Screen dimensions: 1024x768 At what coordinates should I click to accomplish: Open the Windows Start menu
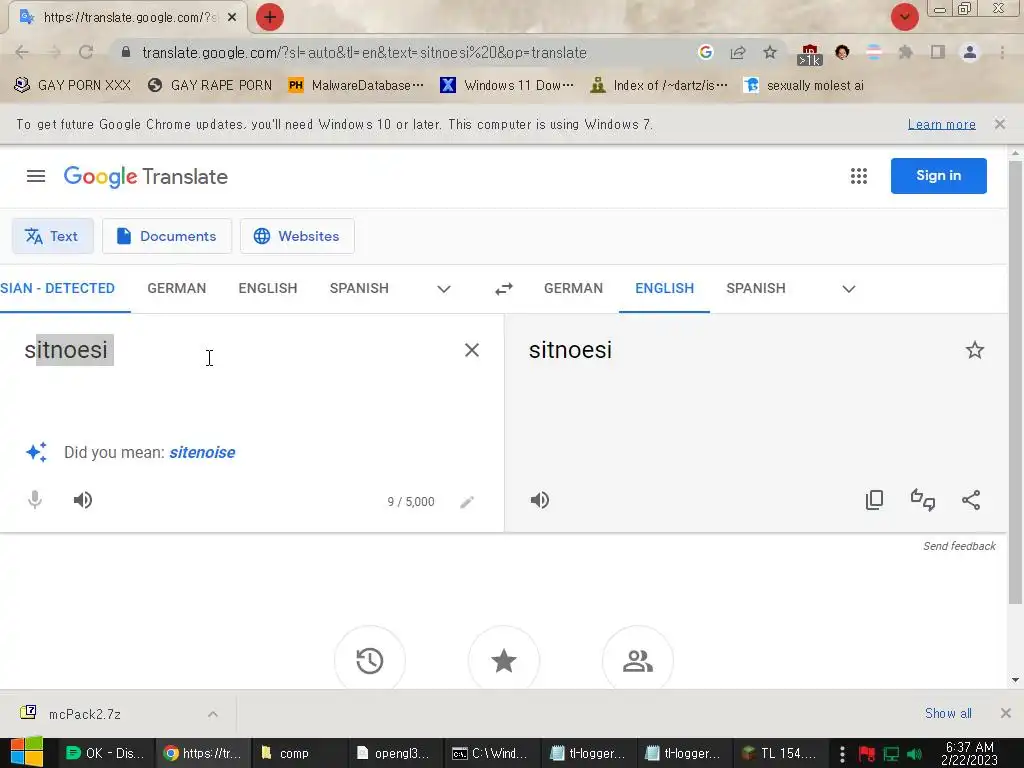point(27,753)
